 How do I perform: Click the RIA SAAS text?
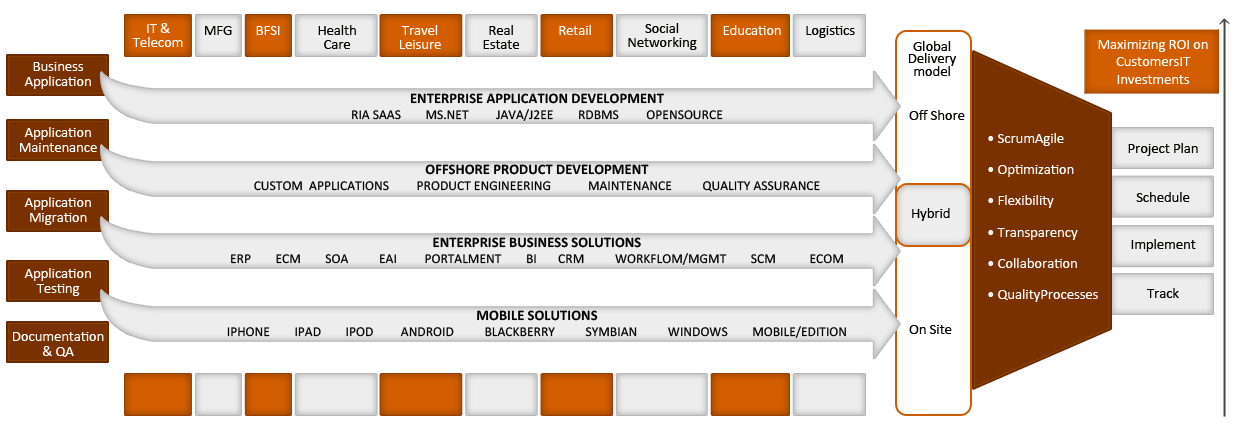pos(376,115)
